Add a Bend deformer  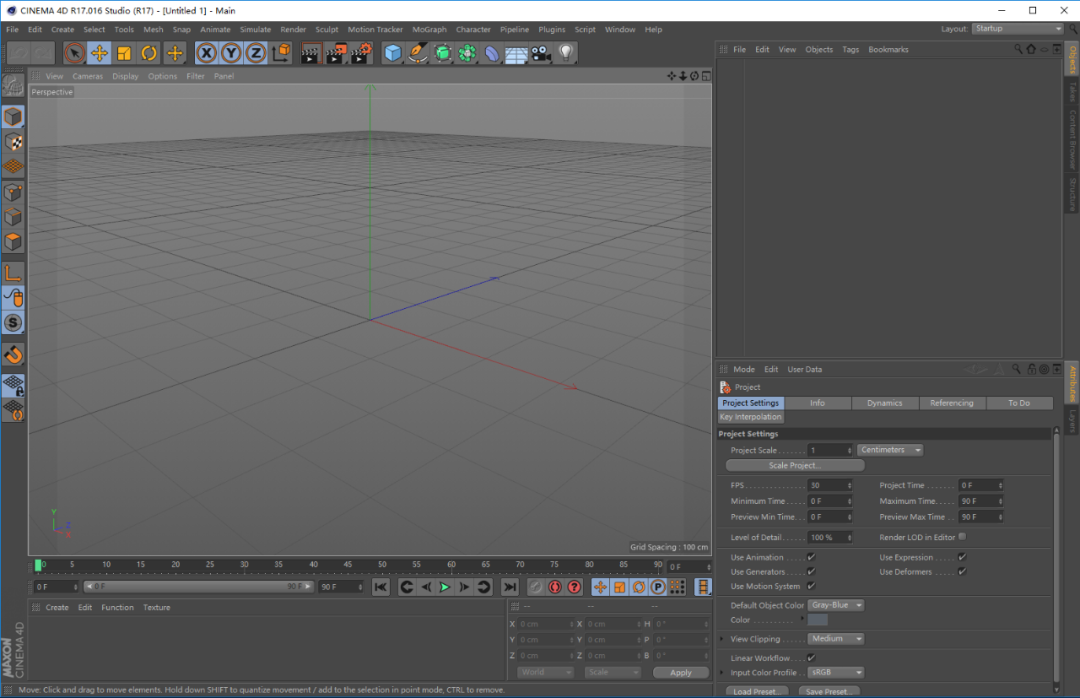coord(492,53)
